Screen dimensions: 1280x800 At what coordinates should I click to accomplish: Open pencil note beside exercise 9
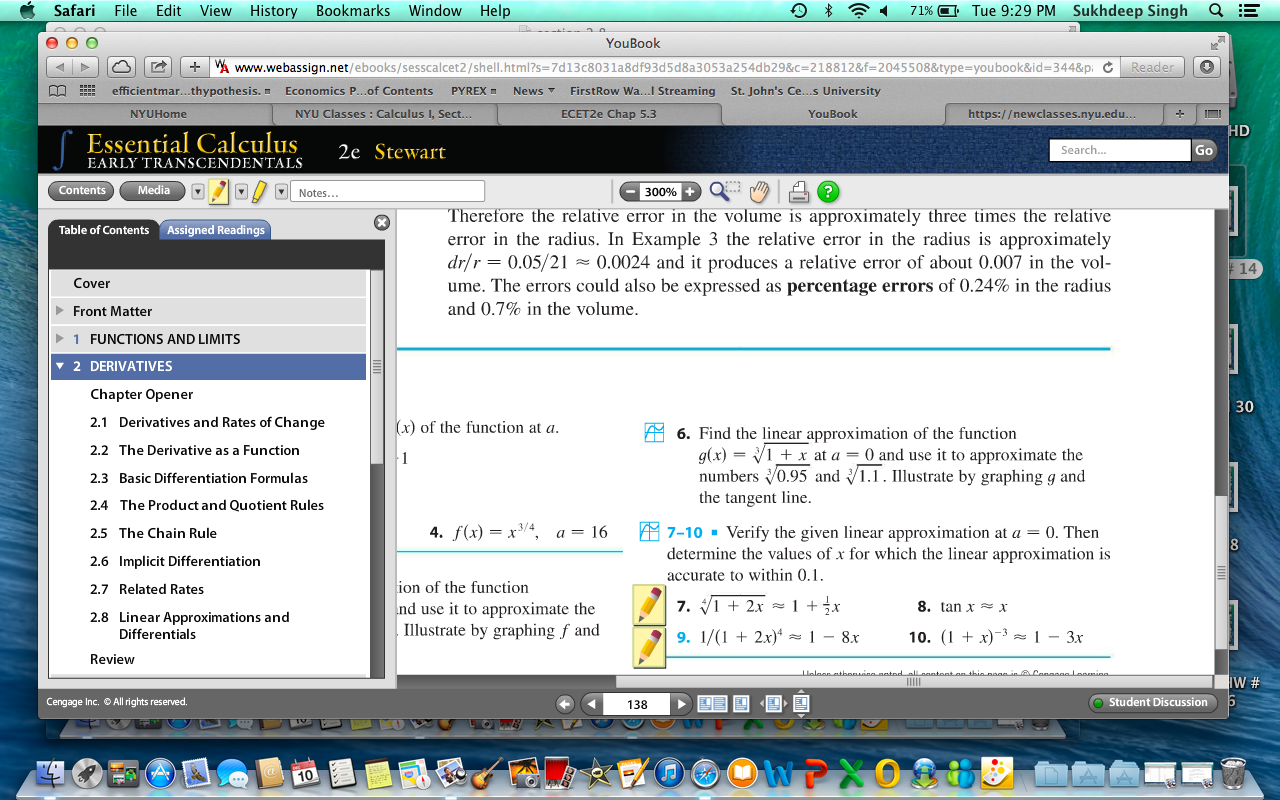click(650, 647)
